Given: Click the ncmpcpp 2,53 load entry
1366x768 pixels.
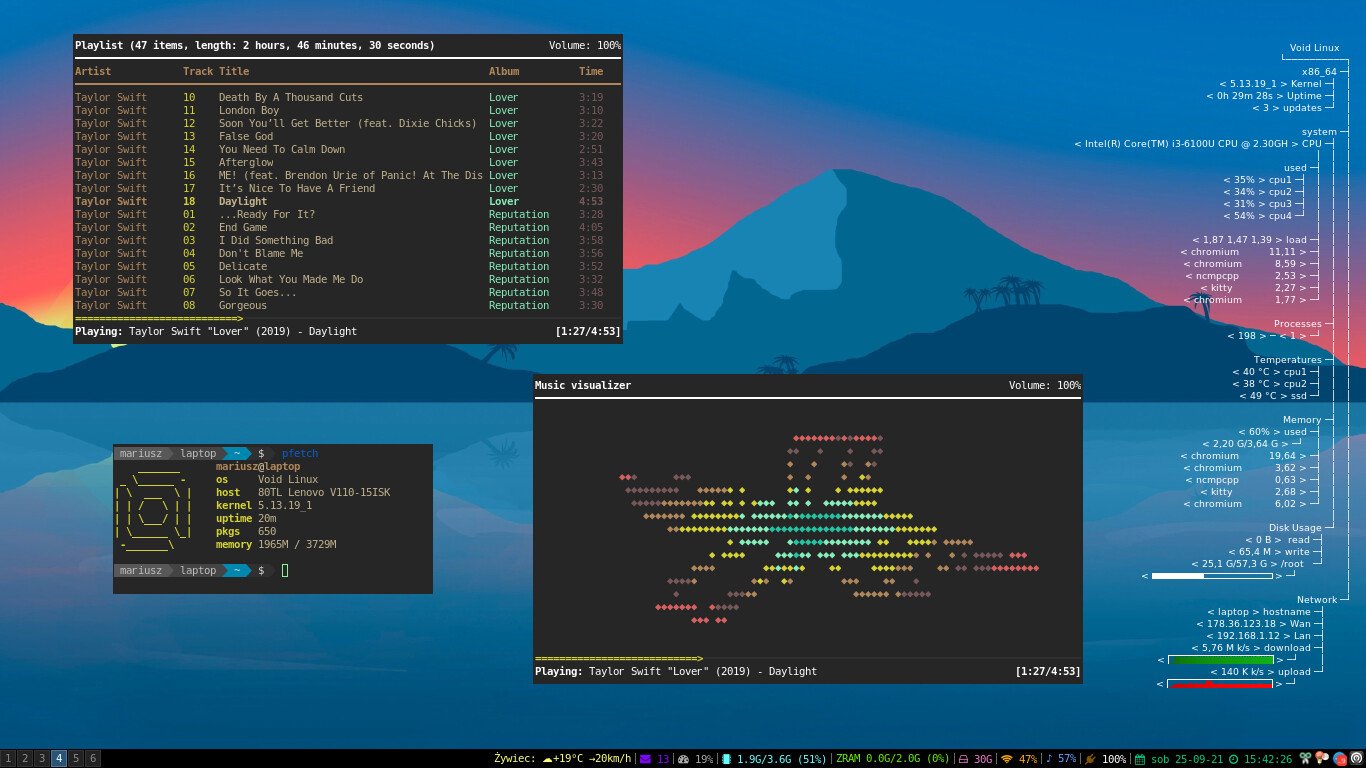Looking at the screenshot, I should (x=1246, y=276).
